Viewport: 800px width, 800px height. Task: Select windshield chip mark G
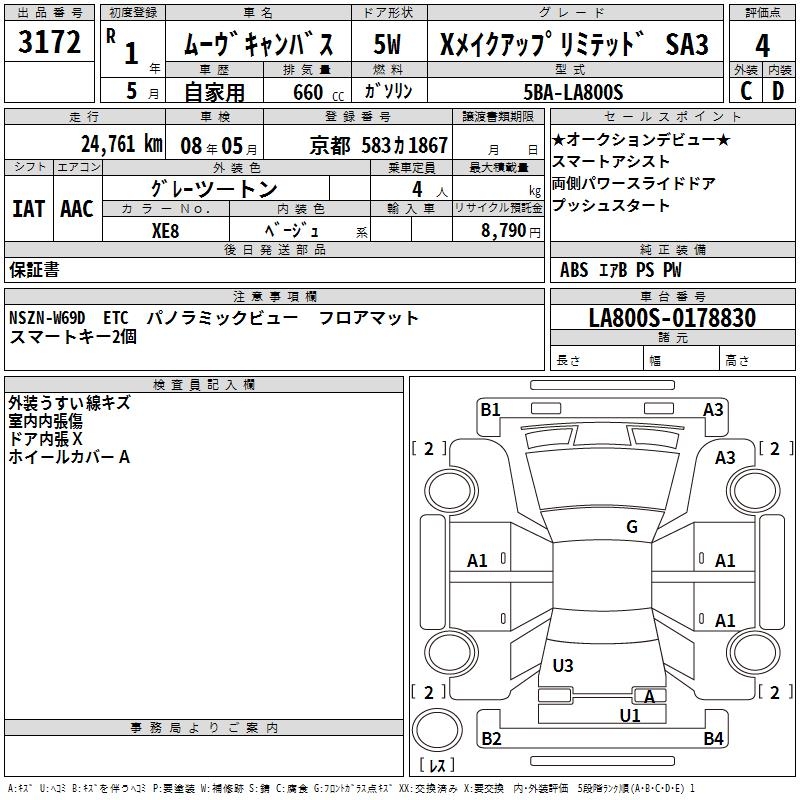point(632,527)
